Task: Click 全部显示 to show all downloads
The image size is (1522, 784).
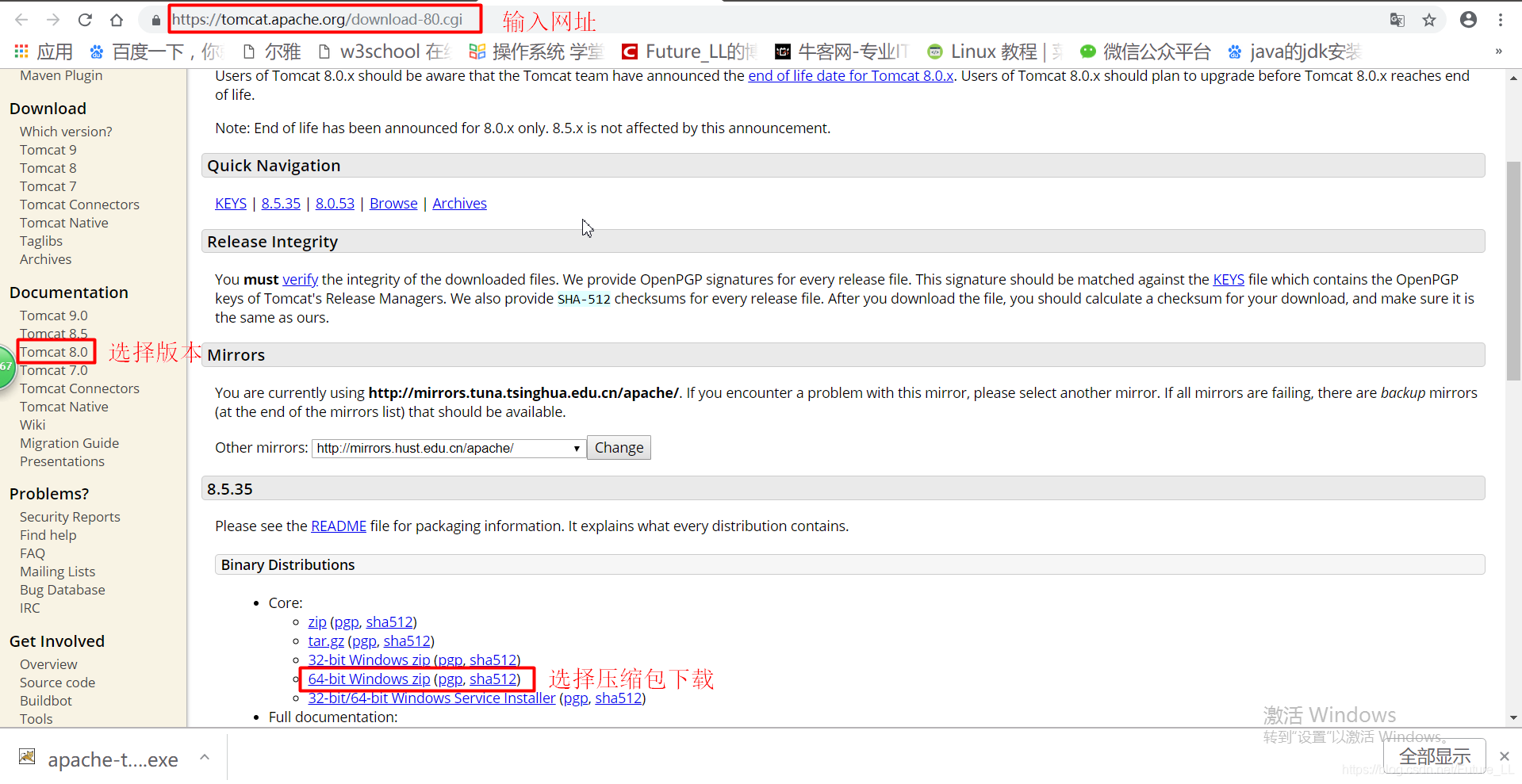Action: [1434, 756]
